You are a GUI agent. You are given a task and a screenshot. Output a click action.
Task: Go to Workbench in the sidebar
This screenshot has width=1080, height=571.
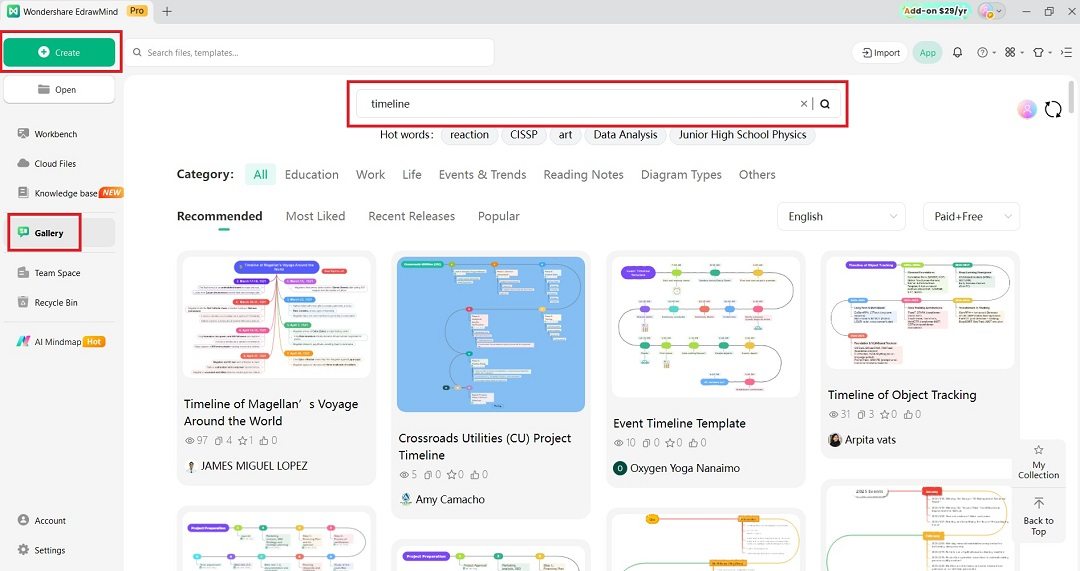click(x=47, y=134)
